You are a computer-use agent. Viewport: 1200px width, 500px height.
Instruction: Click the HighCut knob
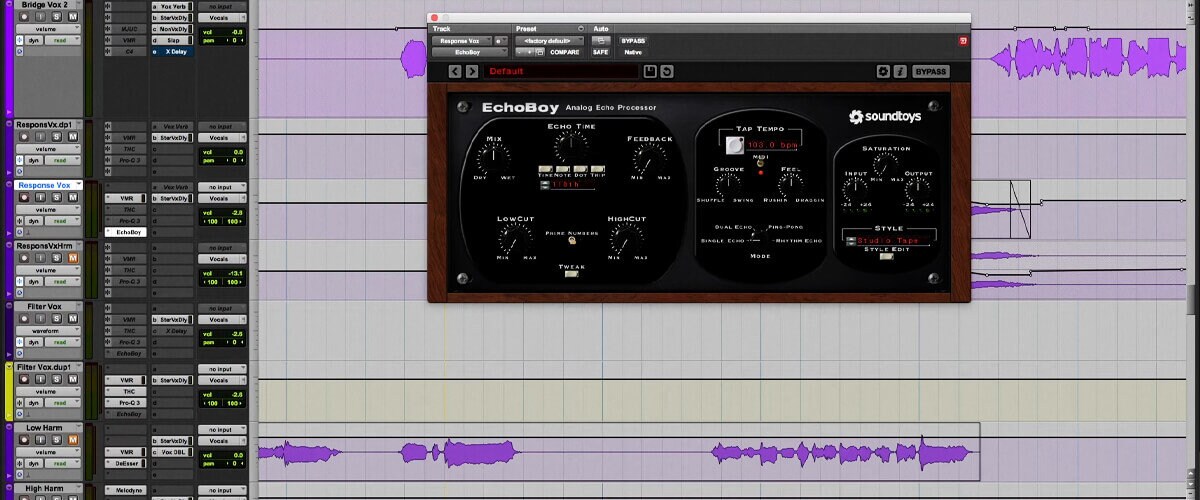tap(626, 239)
